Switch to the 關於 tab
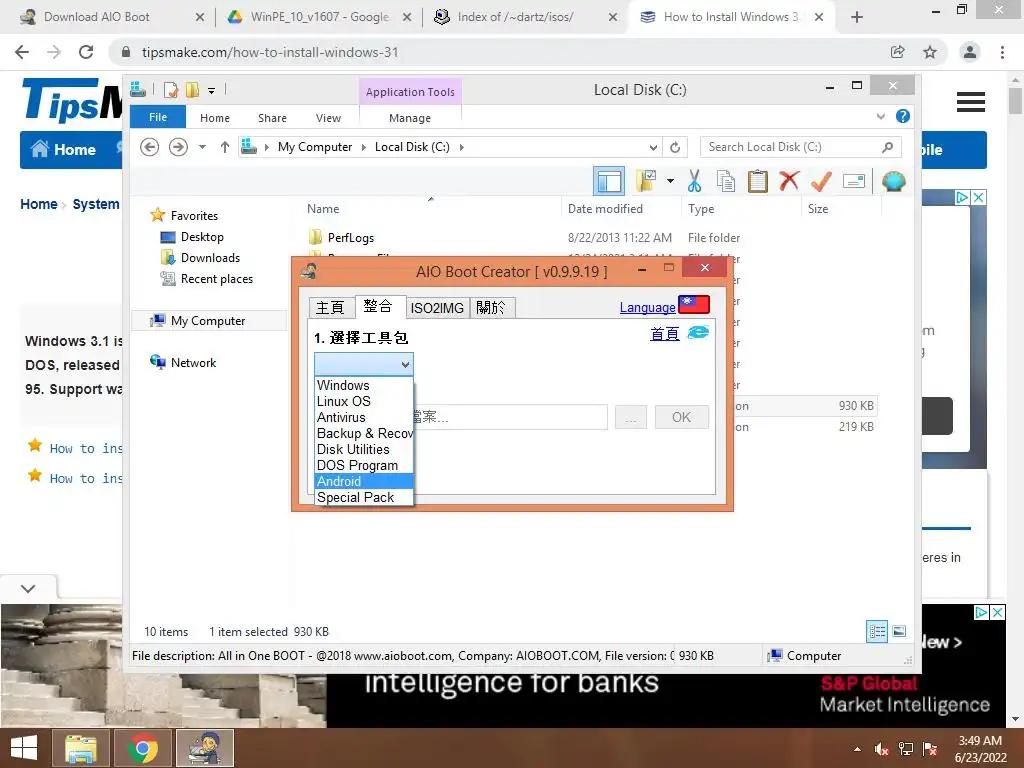Viewport: 1024px width, 768px height. 490,308
